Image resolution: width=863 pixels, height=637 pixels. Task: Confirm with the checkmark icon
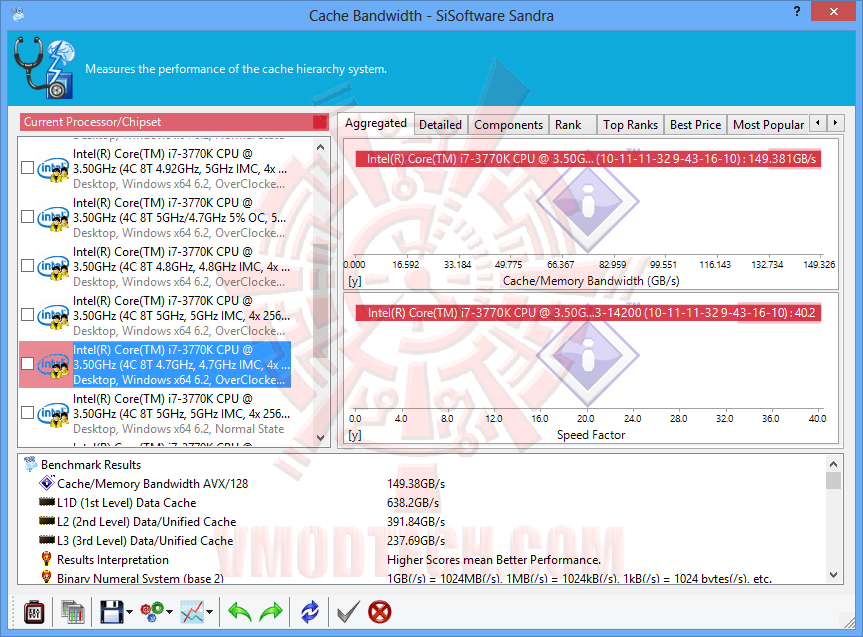coord(348,612)
